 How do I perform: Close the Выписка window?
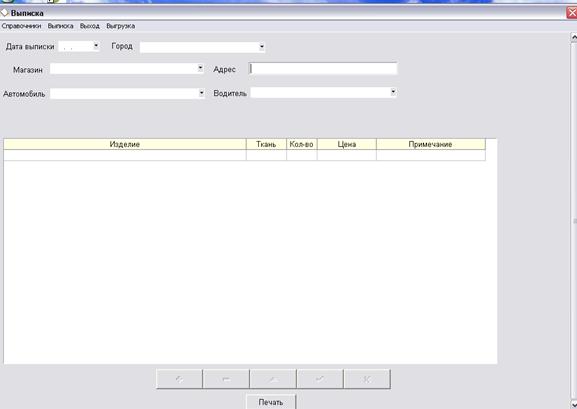[572, 13]
